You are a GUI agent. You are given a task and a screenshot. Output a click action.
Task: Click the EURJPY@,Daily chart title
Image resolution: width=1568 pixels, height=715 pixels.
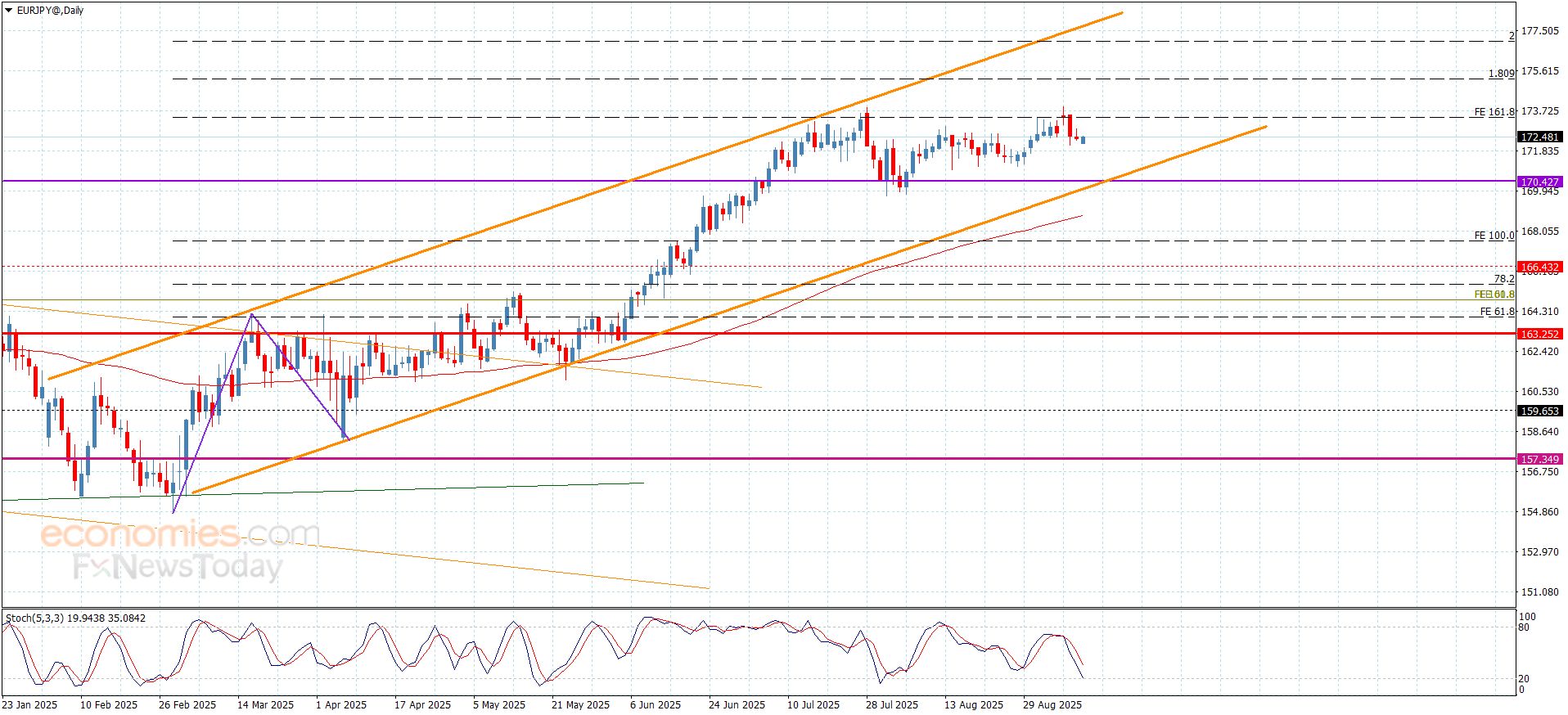(x=50, y=11)
